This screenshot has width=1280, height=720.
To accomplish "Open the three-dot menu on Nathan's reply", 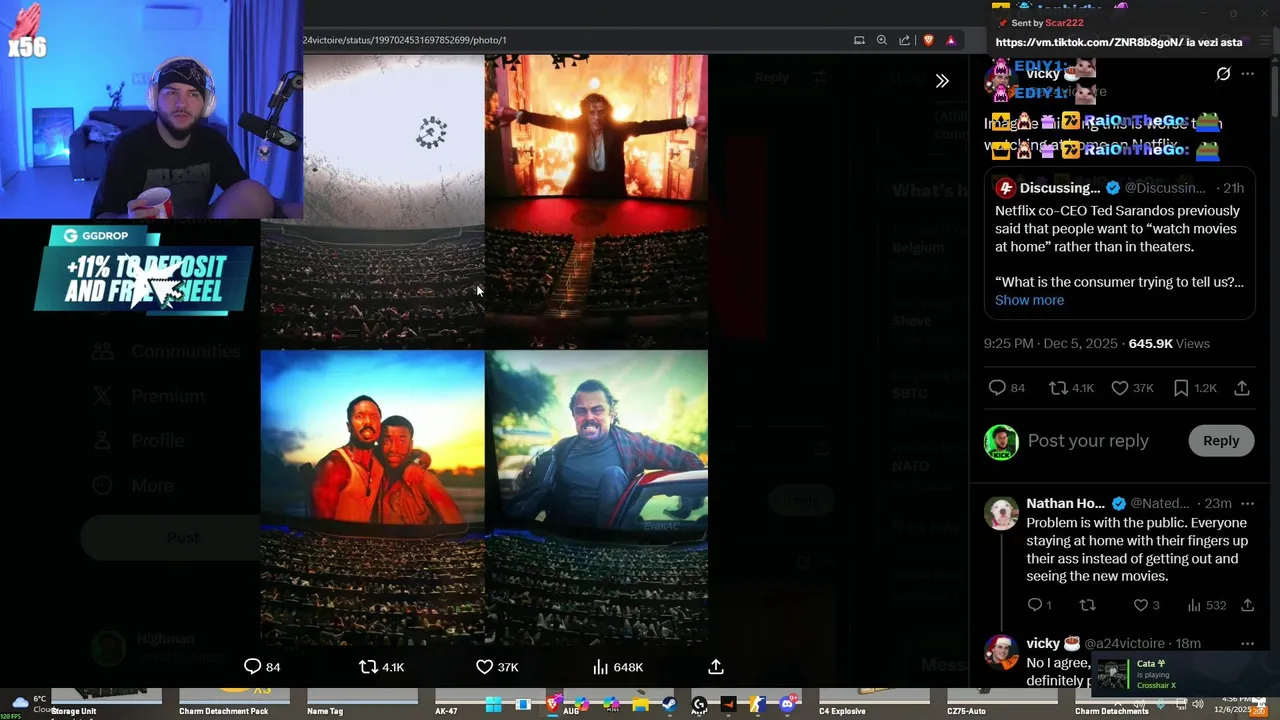I will [x=1247, y=503].
